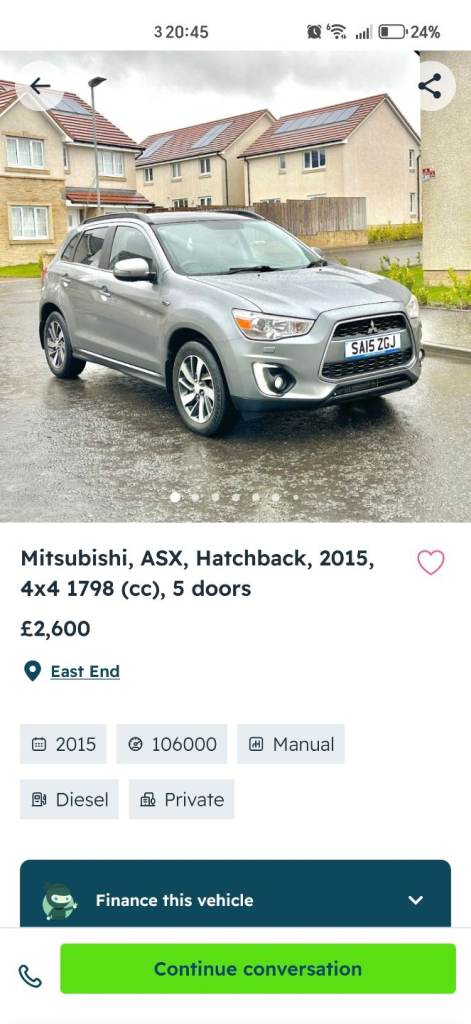Click the location pin icon

tap(32, 671)
